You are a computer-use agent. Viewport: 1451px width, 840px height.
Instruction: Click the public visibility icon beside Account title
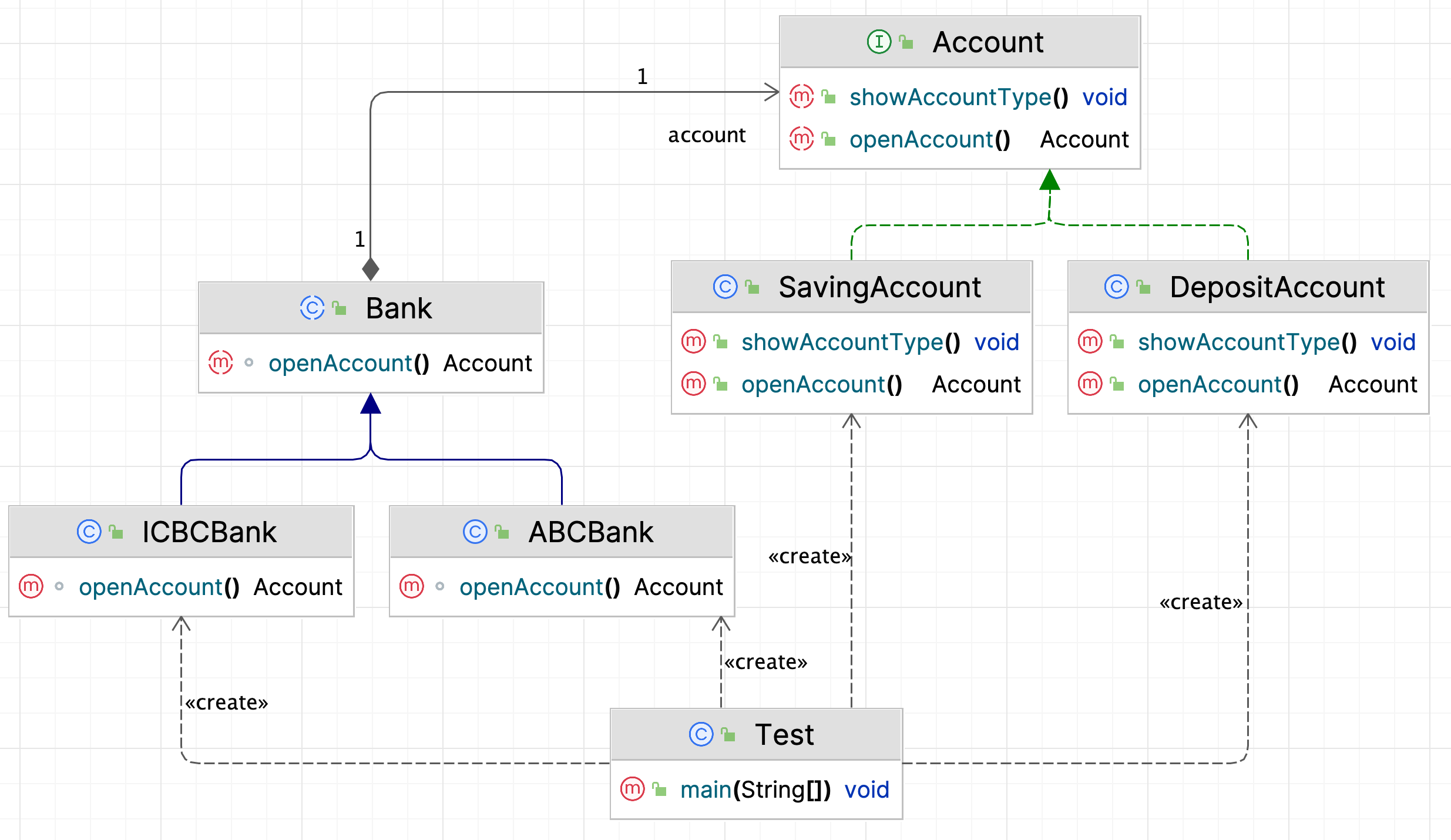[906, 42]
